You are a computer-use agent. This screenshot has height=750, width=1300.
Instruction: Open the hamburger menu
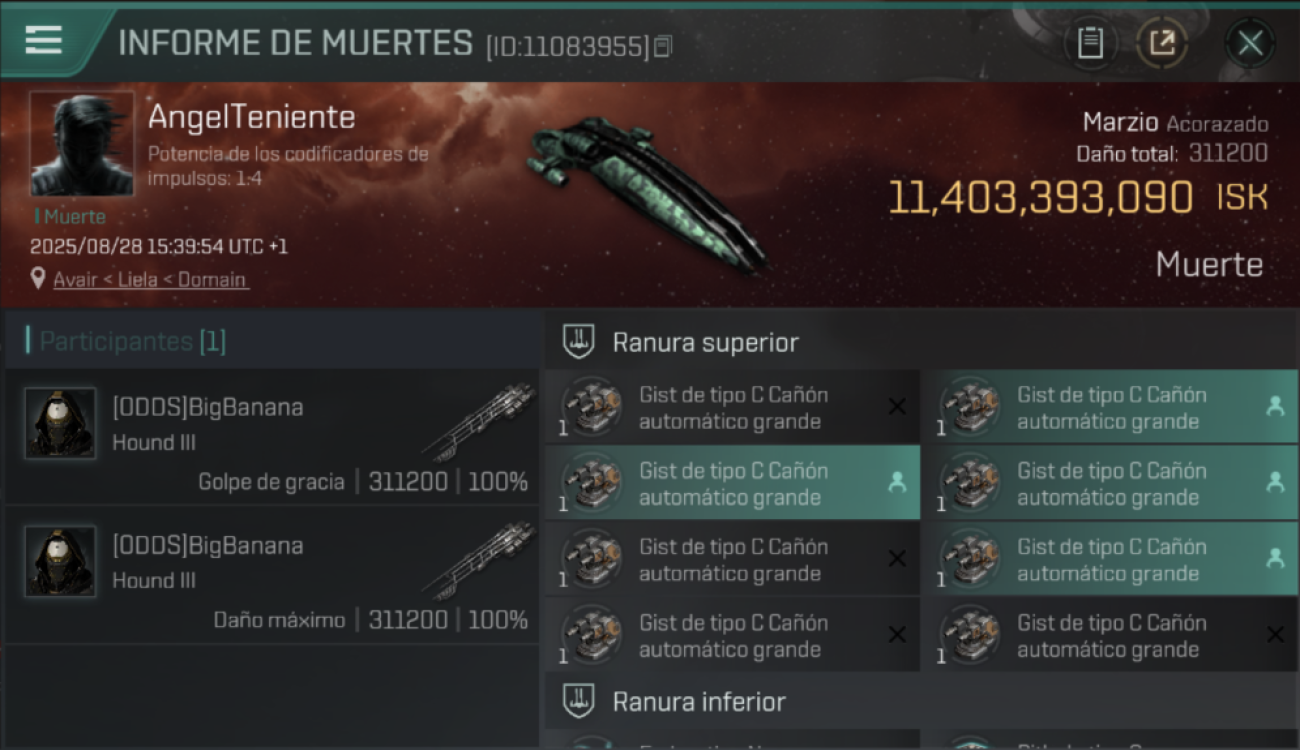click(43, 40)
